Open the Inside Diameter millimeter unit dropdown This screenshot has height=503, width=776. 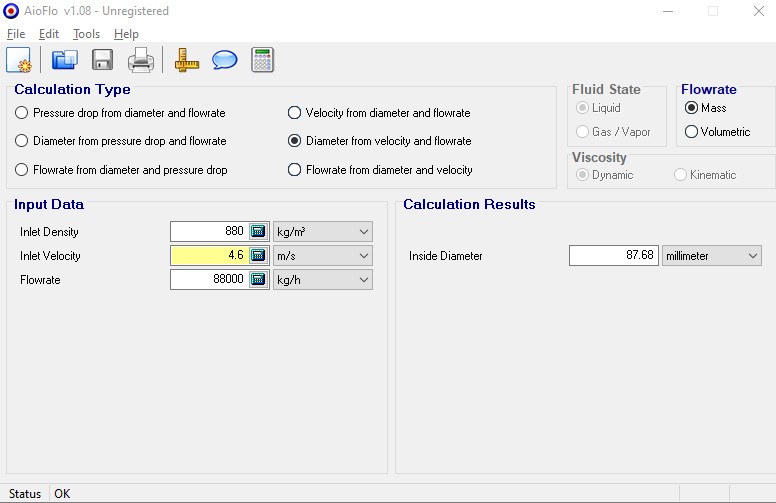[x=711, y=256]
